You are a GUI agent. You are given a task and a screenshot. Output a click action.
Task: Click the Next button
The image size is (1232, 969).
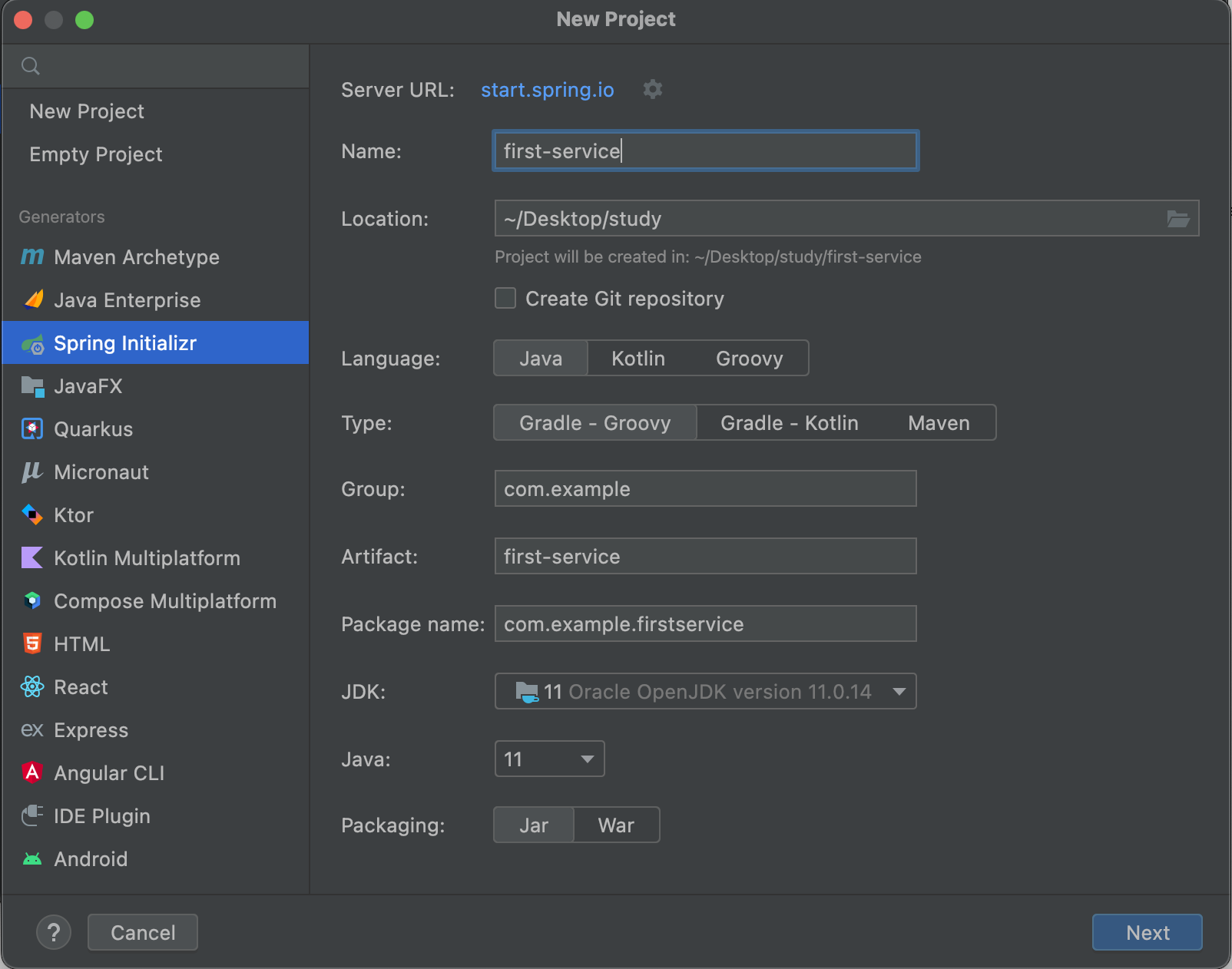[1148, 932]
